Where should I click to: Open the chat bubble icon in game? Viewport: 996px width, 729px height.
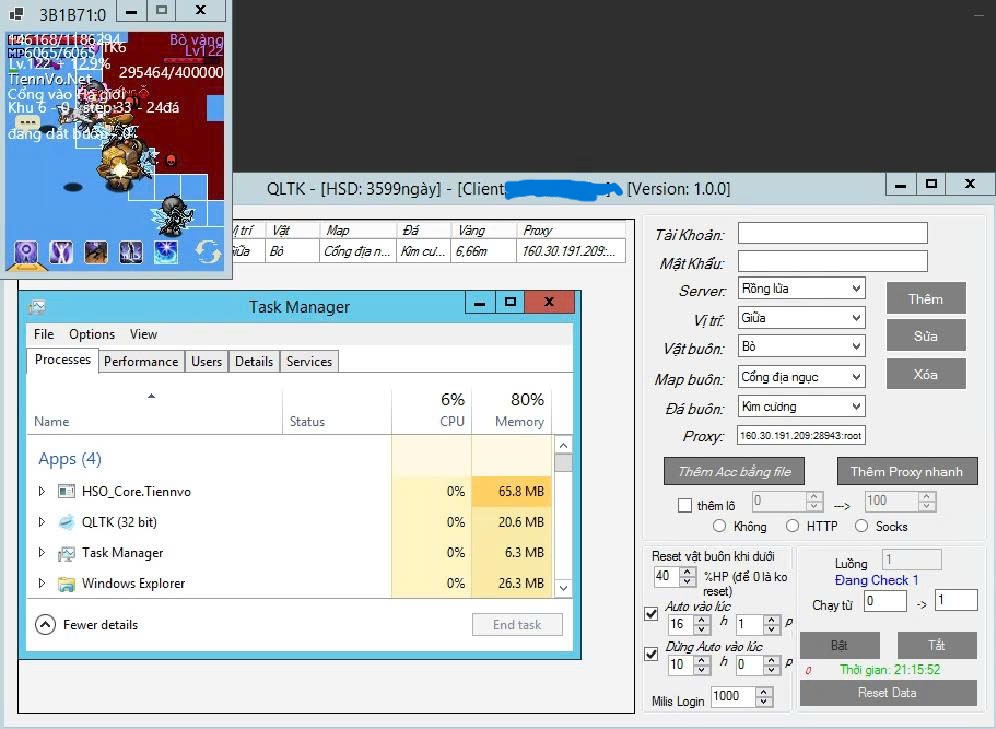click(x=27, y=122)
